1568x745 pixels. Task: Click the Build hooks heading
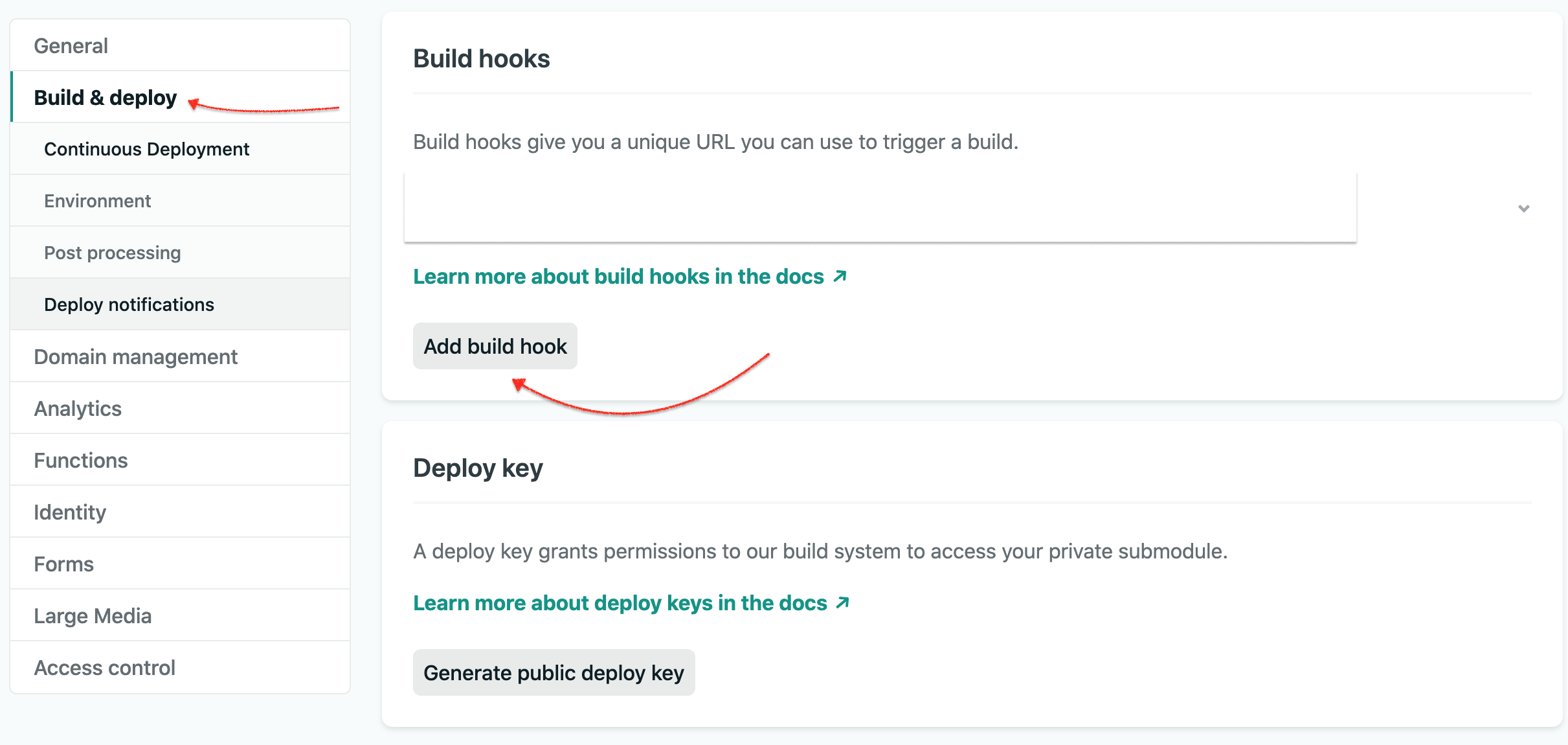482,58
